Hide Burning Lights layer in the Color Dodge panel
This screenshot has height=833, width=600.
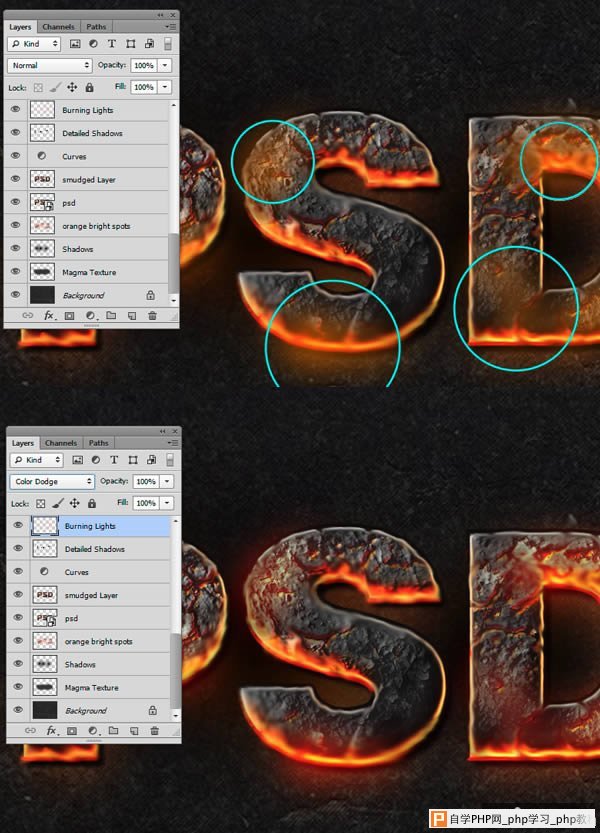[x=18, y=525]
